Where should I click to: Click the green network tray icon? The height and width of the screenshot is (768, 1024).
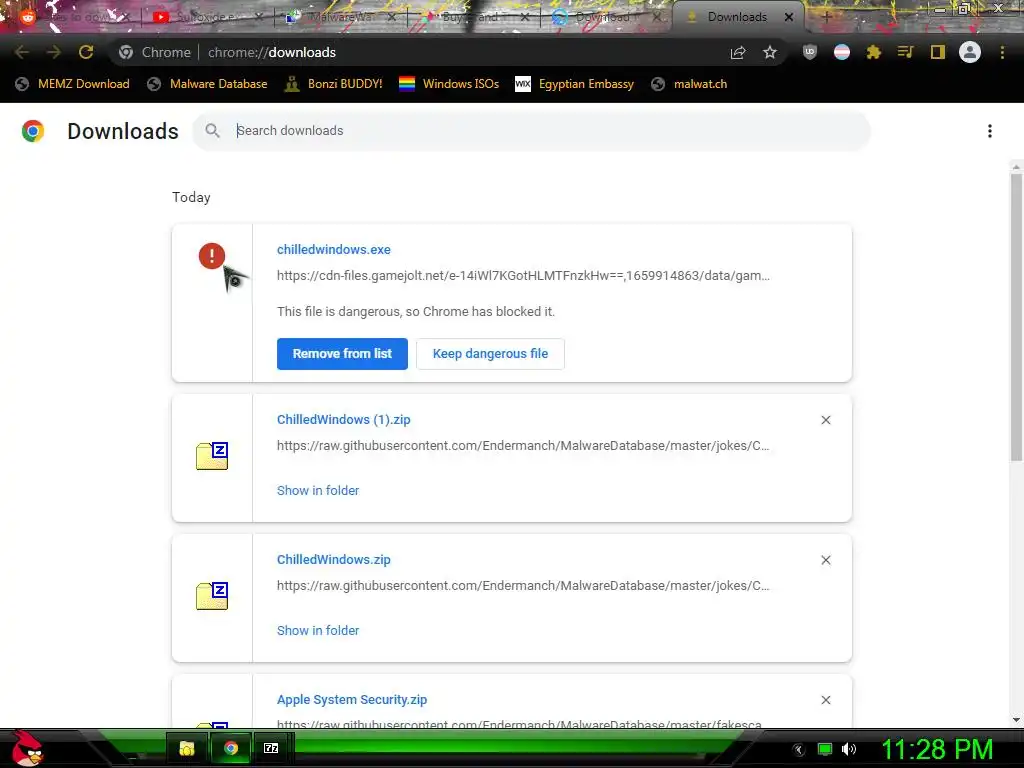click(x=825, y=749)
